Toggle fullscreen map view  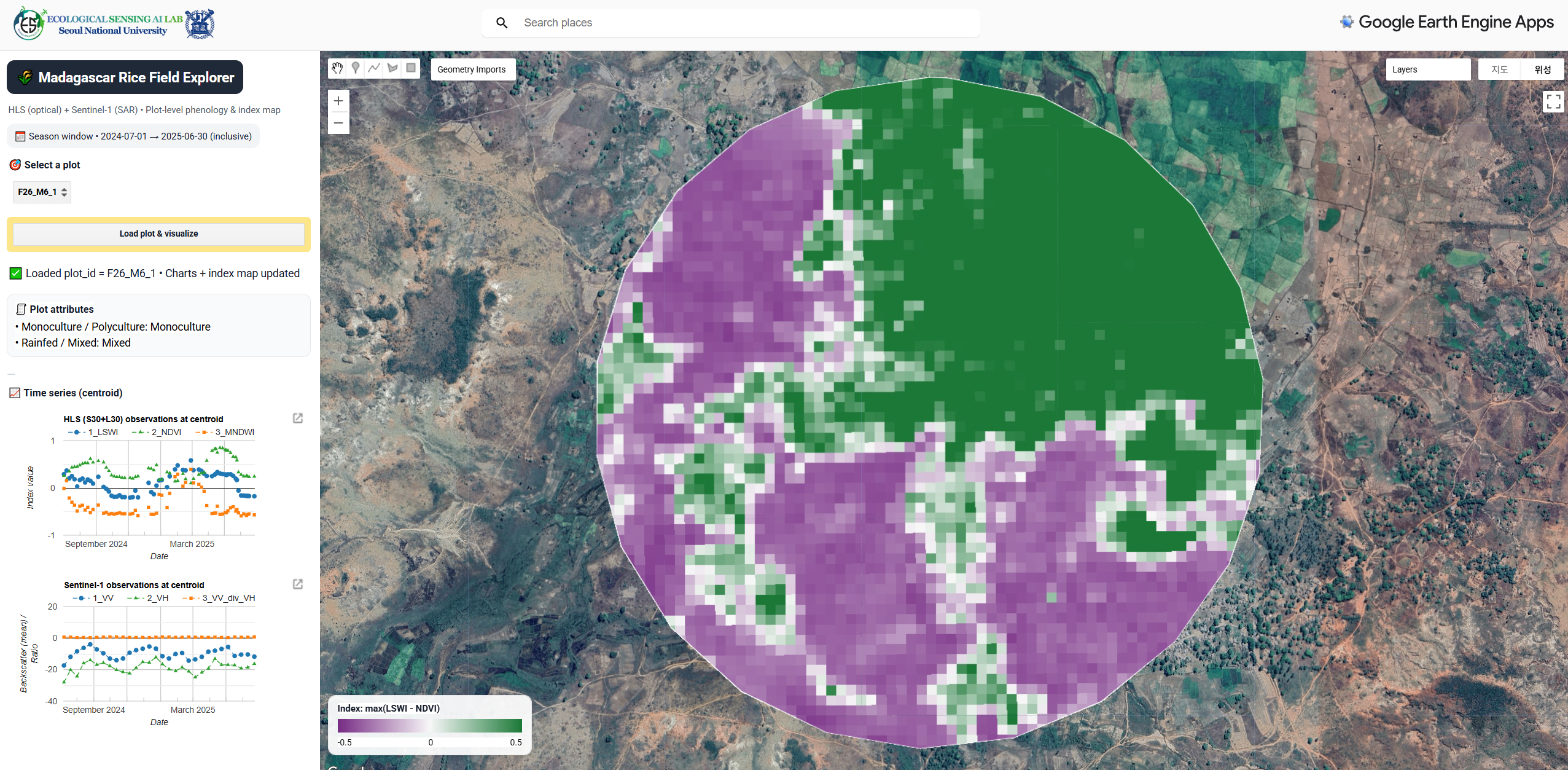(x=1553, y=101)
